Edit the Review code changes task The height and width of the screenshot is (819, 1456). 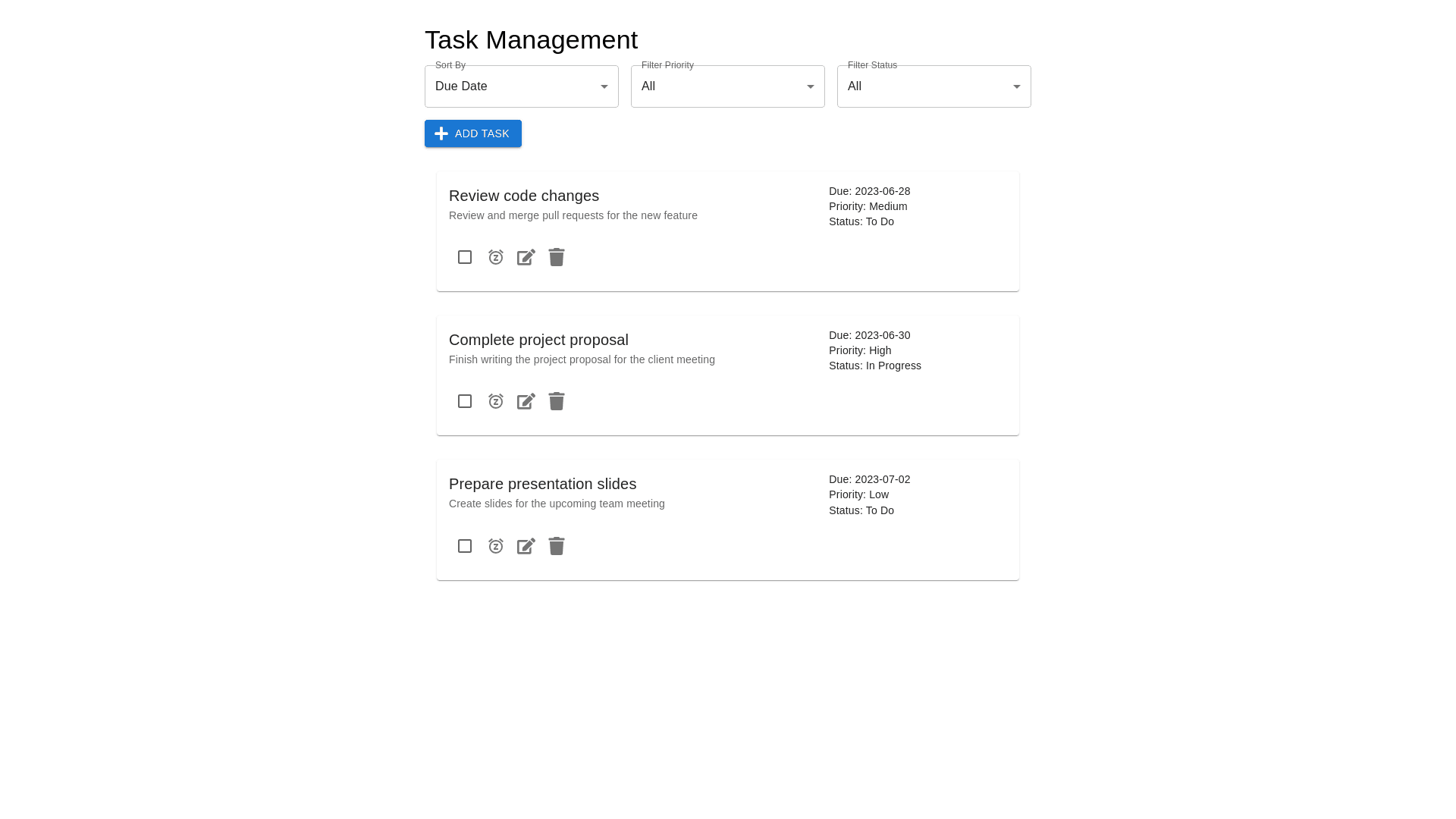[x=526, y=257]
